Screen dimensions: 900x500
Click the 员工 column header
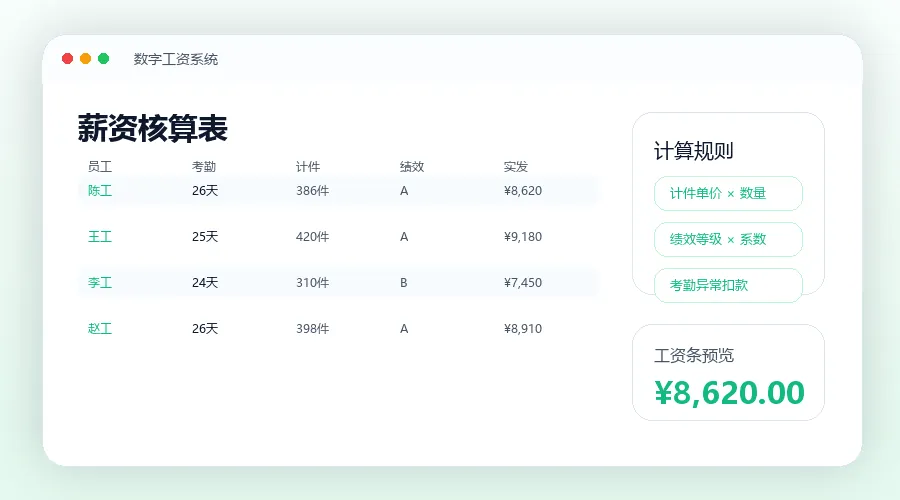(x=100, y=166)
